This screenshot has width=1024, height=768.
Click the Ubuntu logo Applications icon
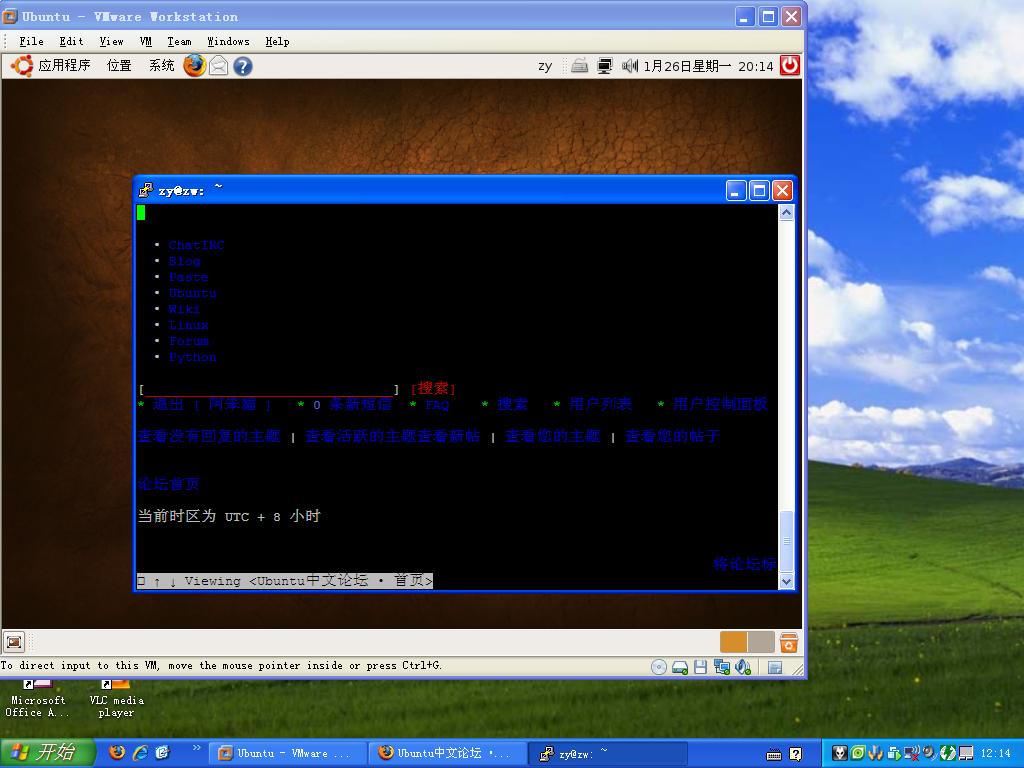click(22, 65)
